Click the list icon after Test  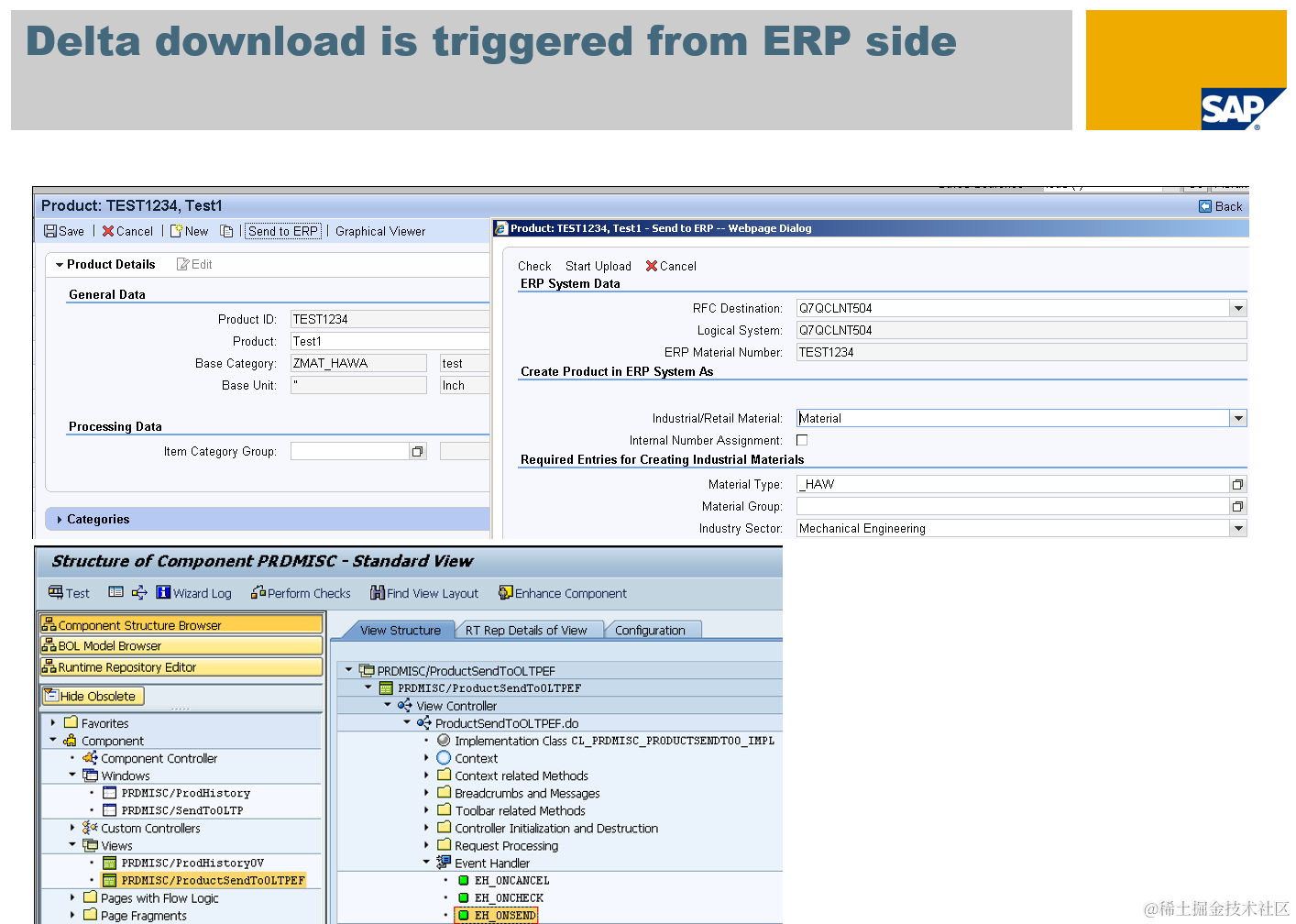(116, 592)
